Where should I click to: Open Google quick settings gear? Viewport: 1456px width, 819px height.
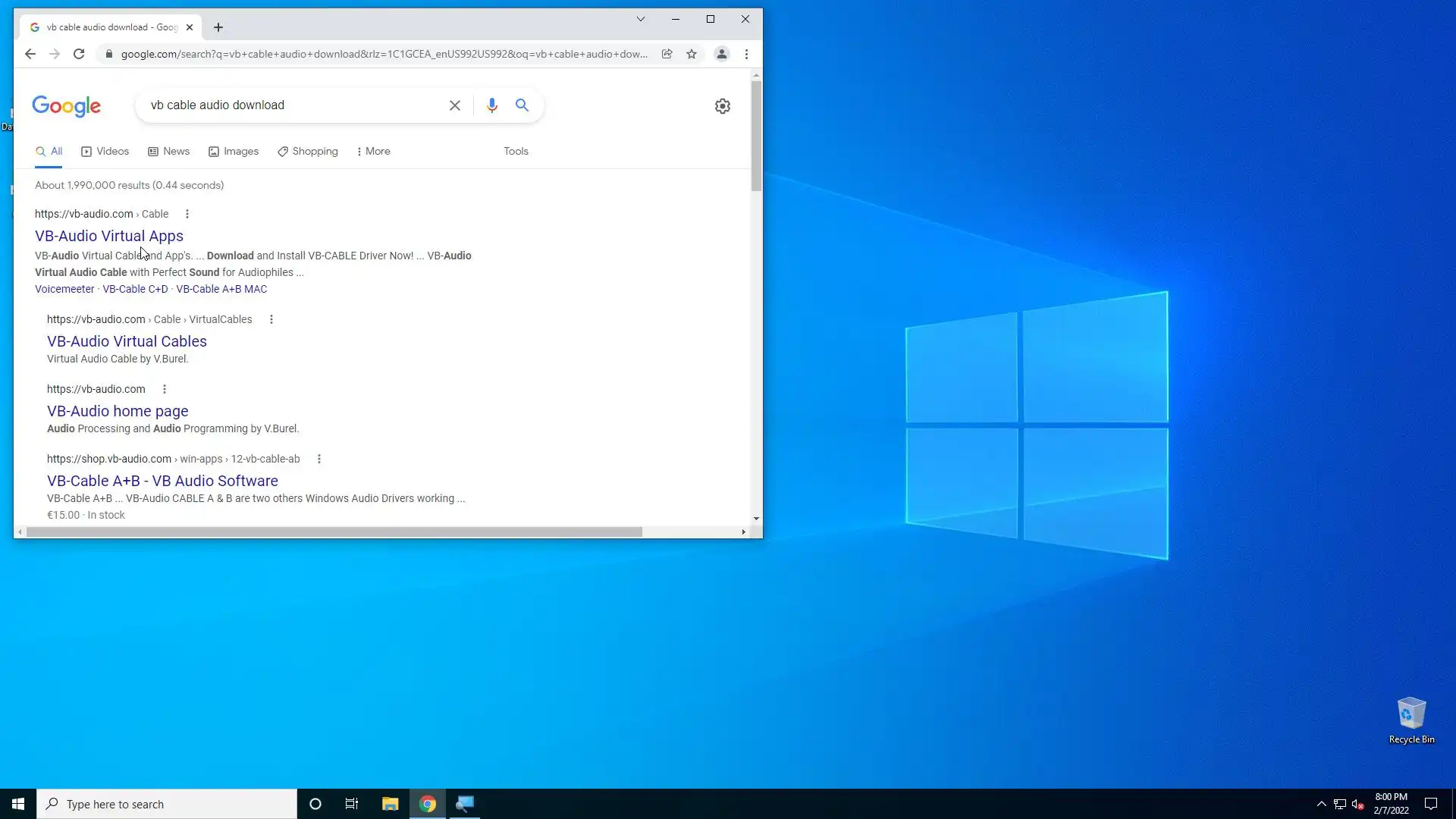722,106
